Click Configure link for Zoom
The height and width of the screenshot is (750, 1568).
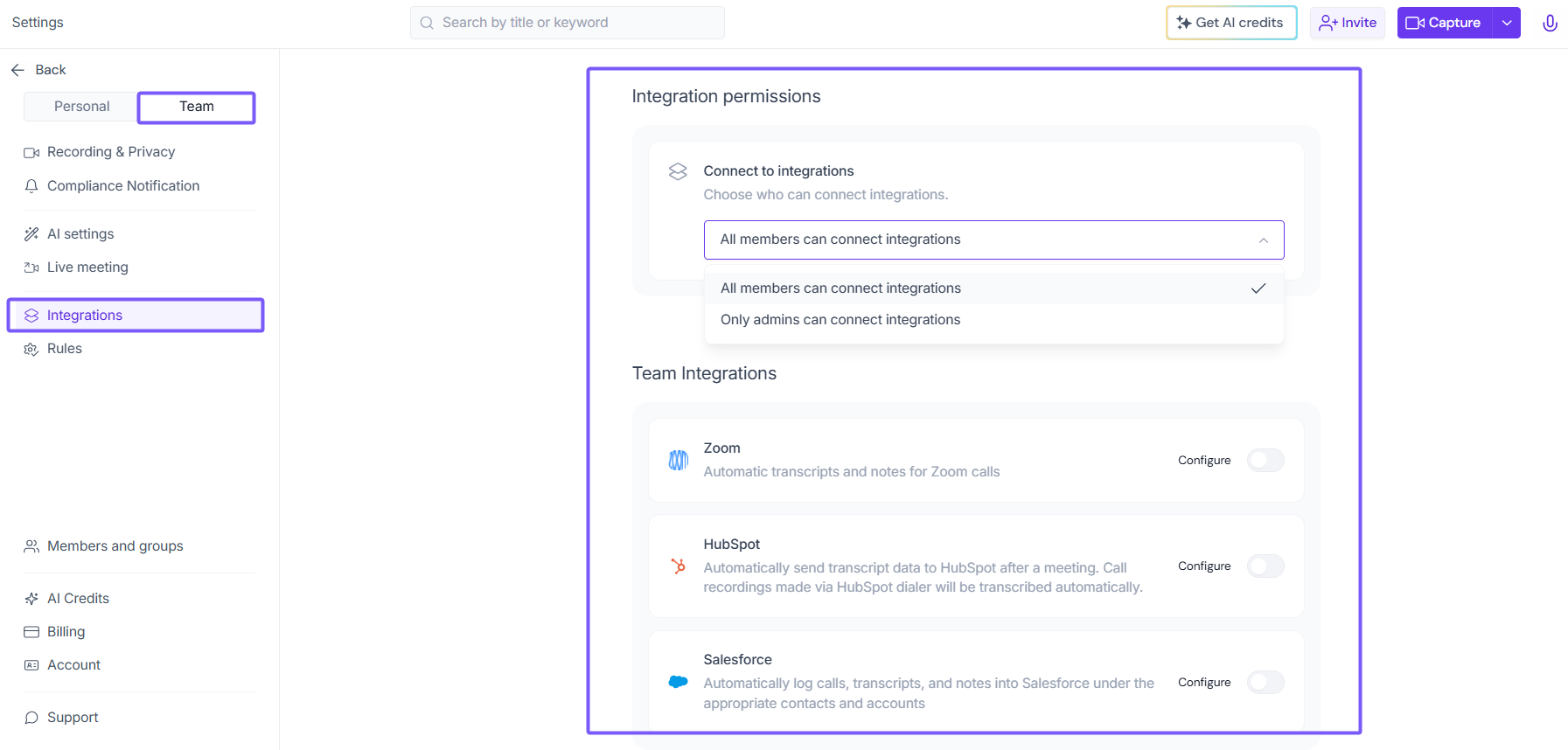(1203, 461)
